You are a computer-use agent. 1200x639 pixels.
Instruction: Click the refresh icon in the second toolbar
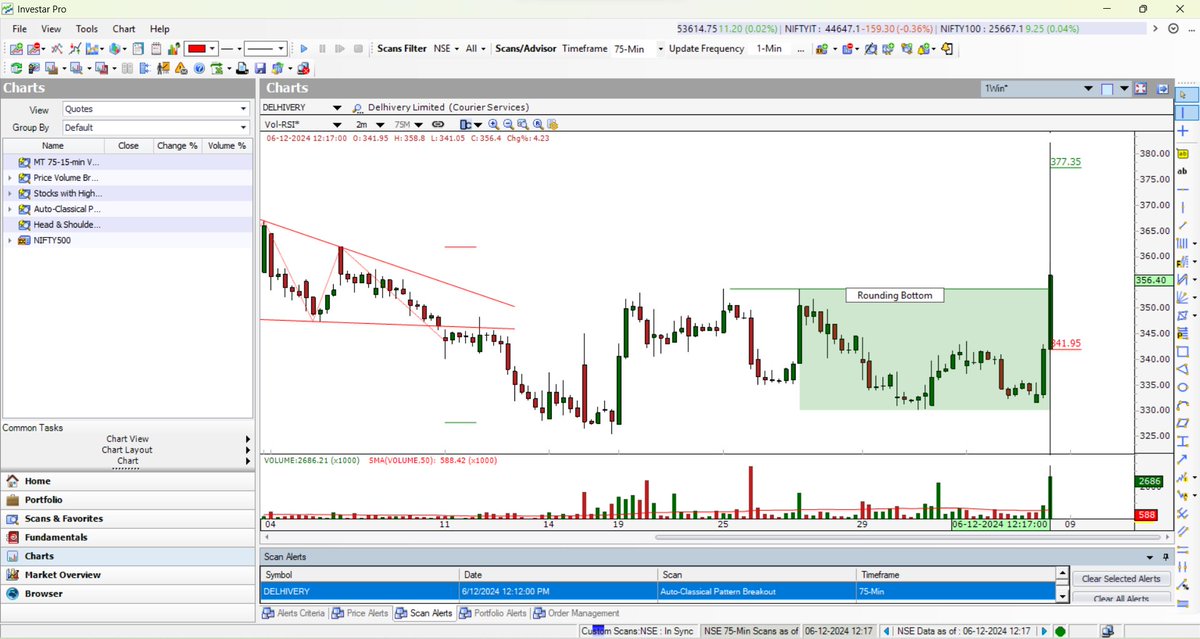(x=16, y=69)
